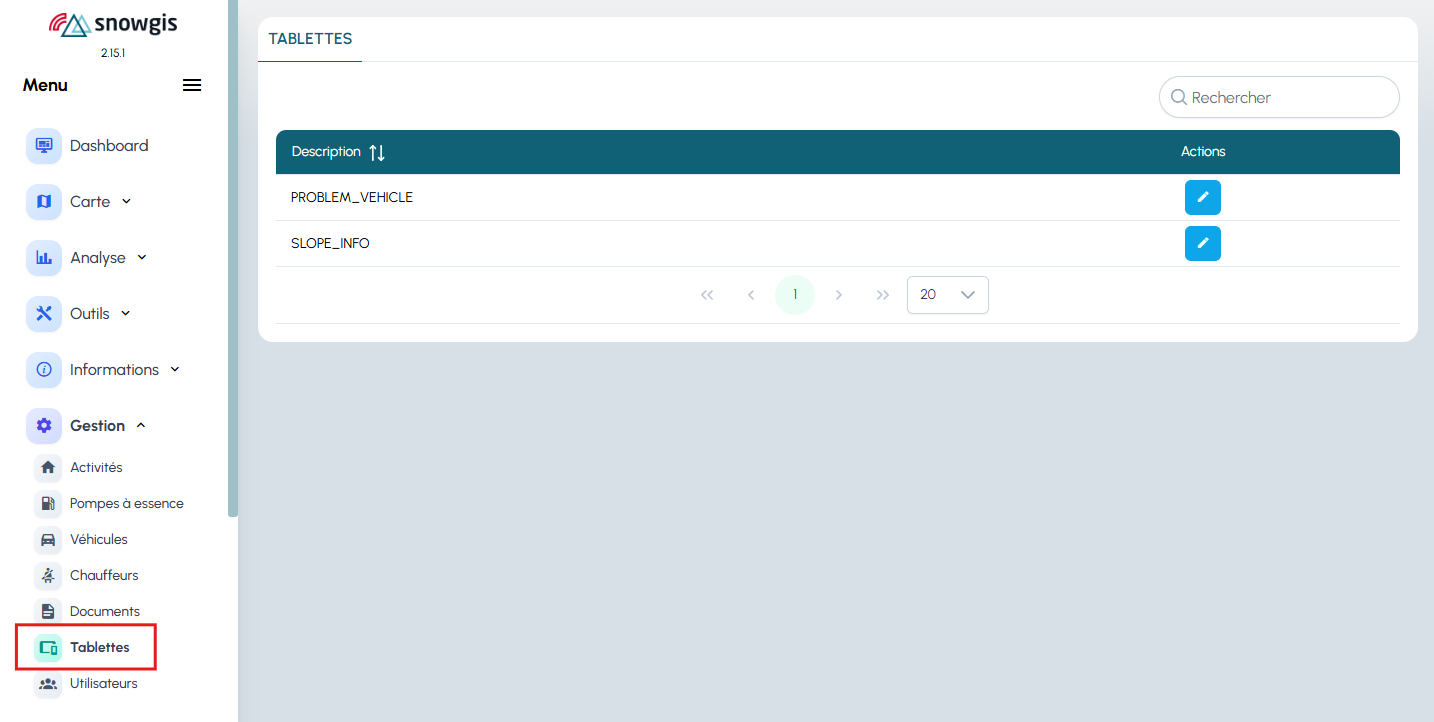Click the Chauffeurs driver icon
This screenshot has height=722, width=1434.
click(48, 576)
